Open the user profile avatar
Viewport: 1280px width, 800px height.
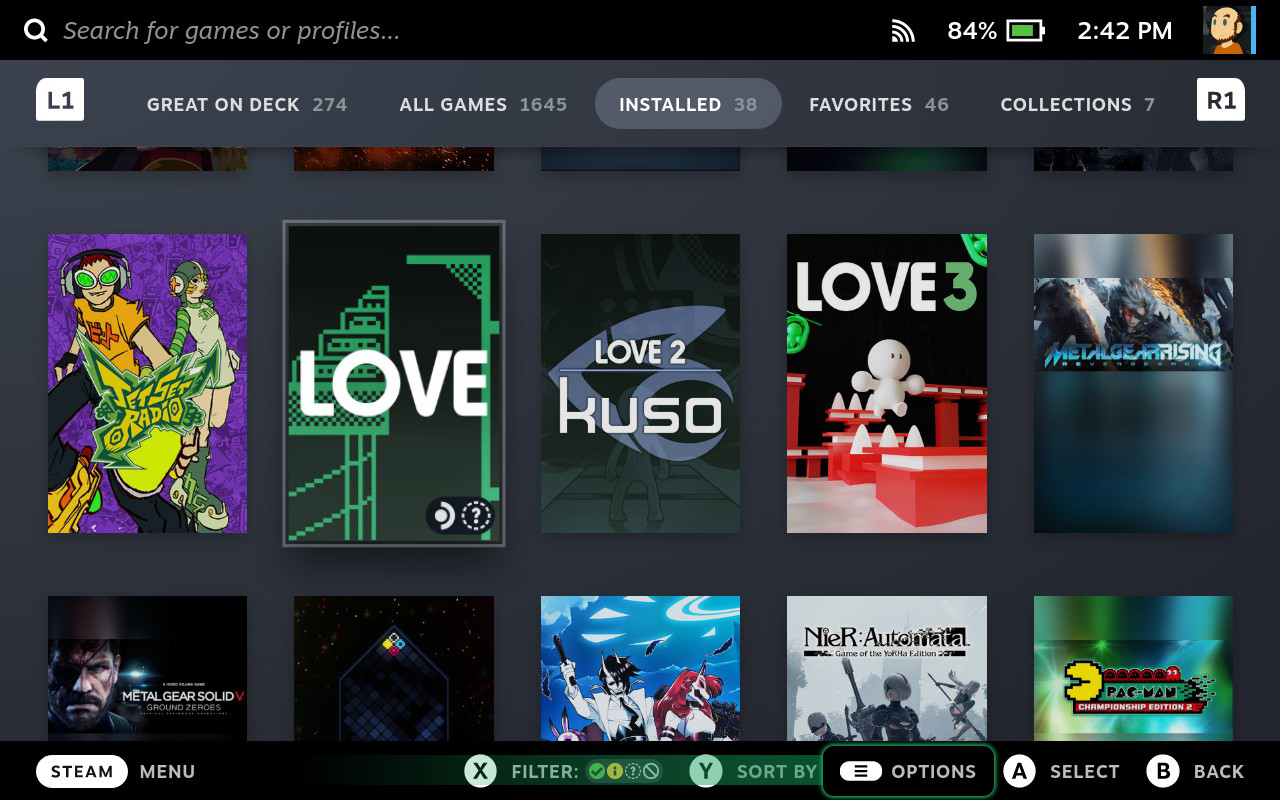click(1227, 30)
